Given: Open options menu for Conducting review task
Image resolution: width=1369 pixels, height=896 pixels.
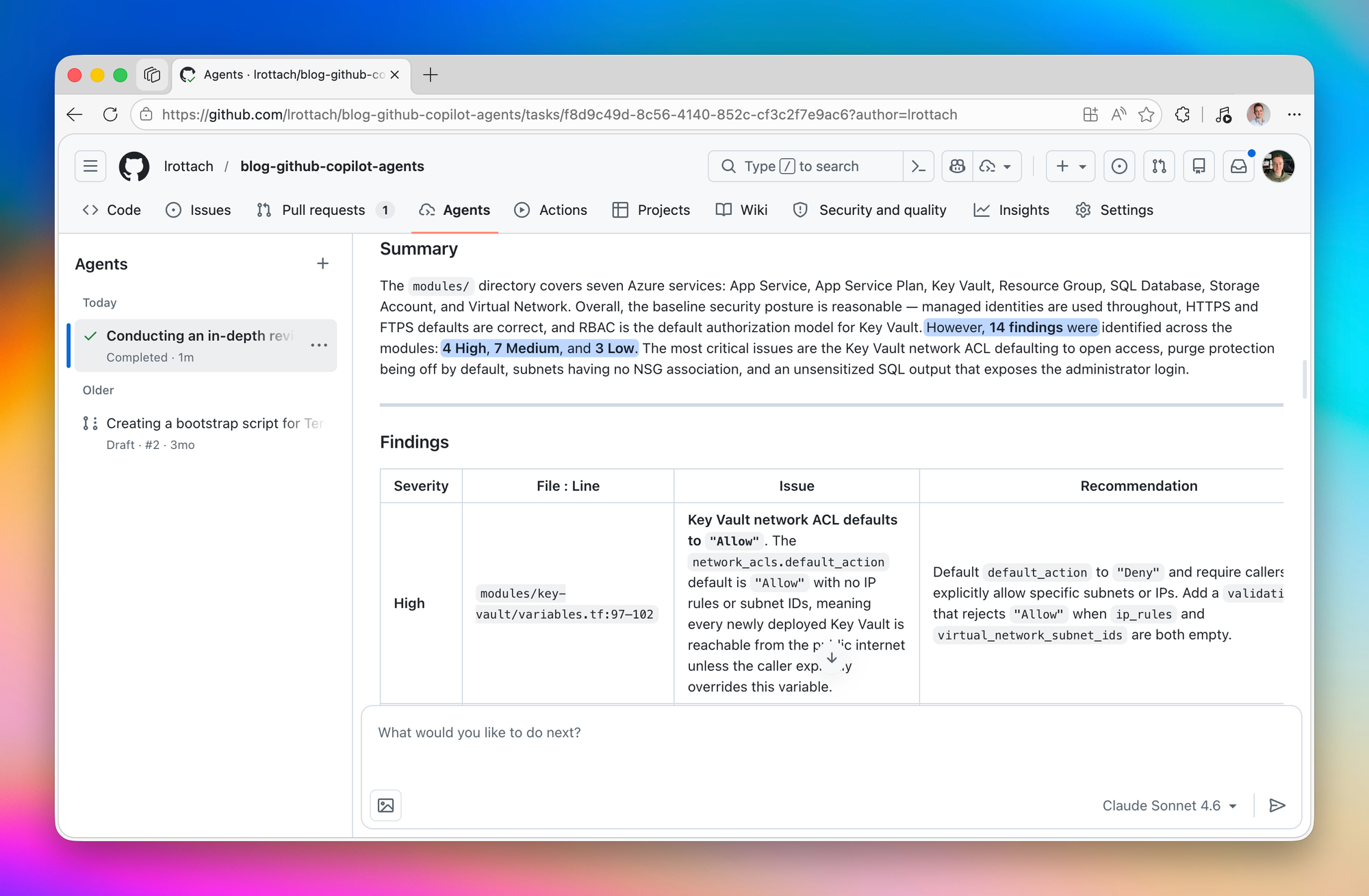Looking at the screenshot, I should pyautogui.click(x=319, y=345).
